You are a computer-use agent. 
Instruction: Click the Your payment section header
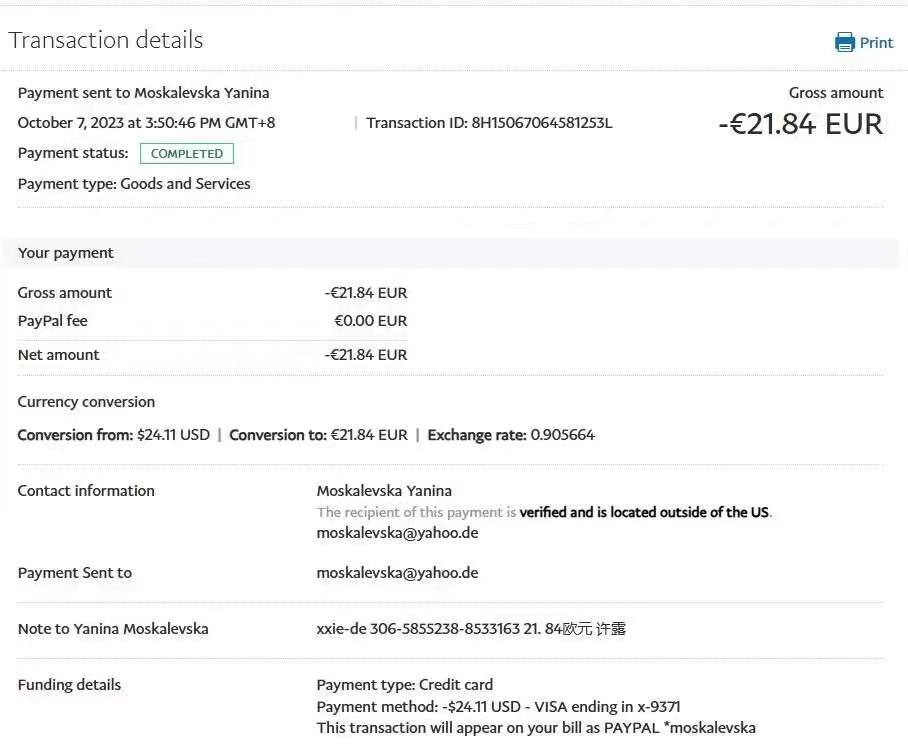66,253
